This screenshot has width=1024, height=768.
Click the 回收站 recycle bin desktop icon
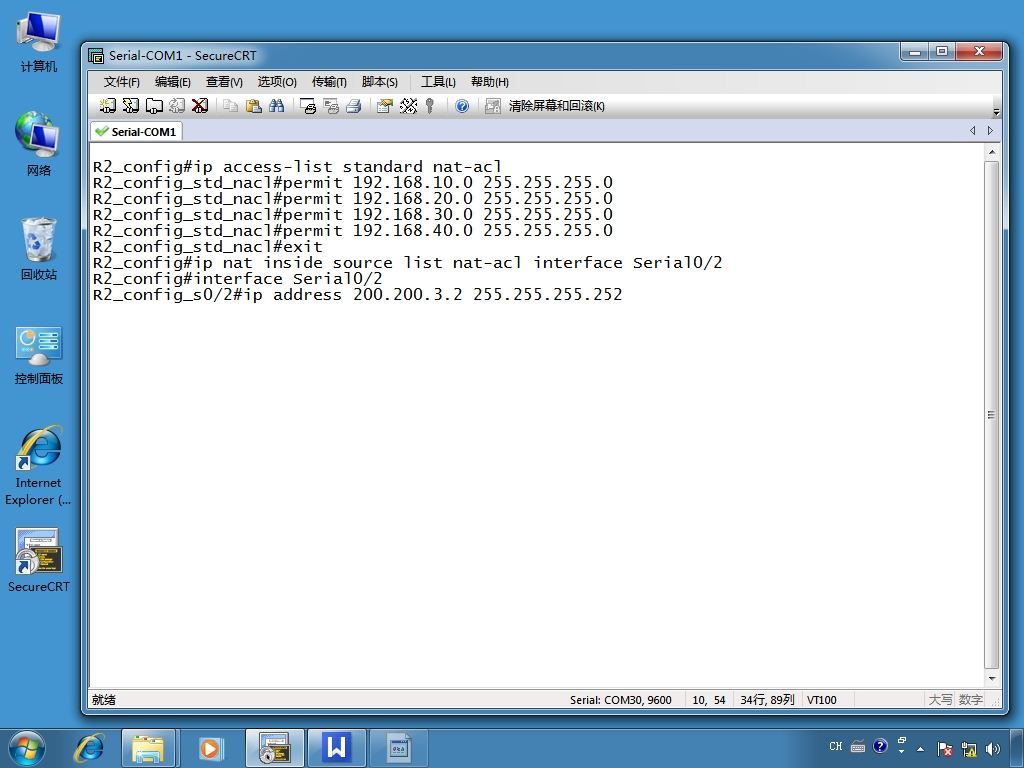(x=39, y=248)
